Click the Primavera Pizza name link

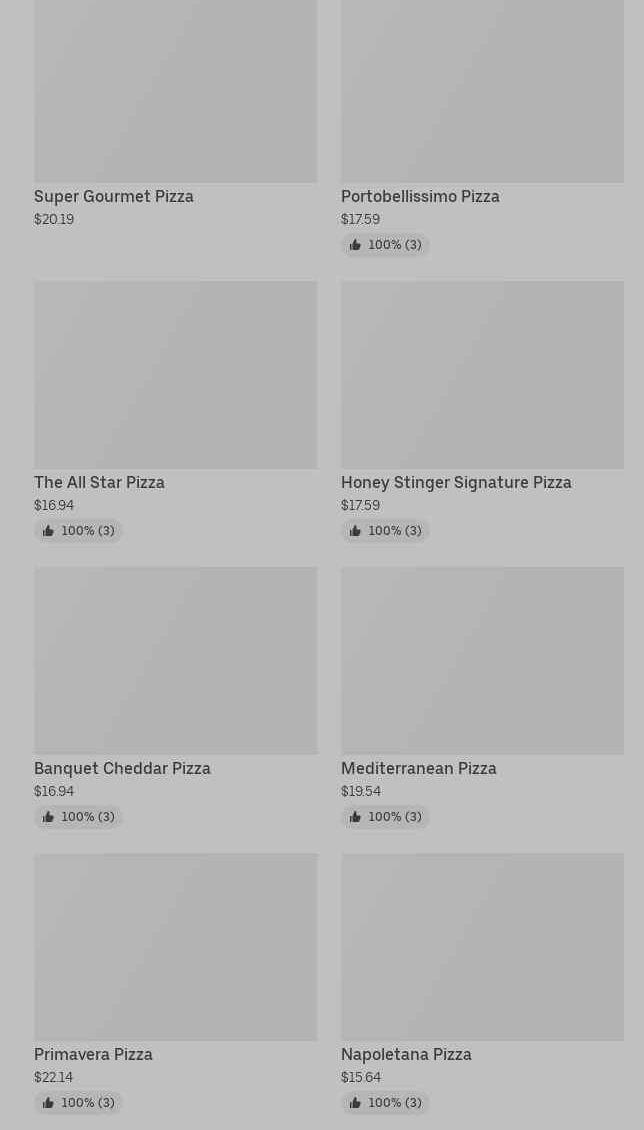[93, 1055]
